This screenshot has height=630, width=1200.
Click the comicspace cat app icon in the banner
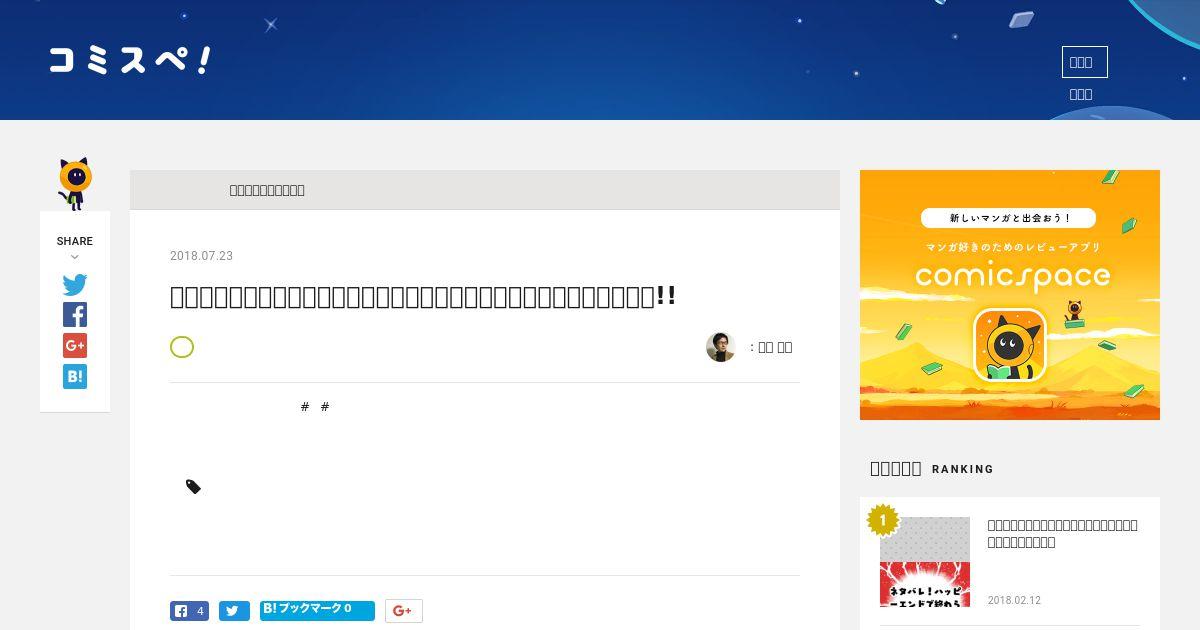(1010, 345)
